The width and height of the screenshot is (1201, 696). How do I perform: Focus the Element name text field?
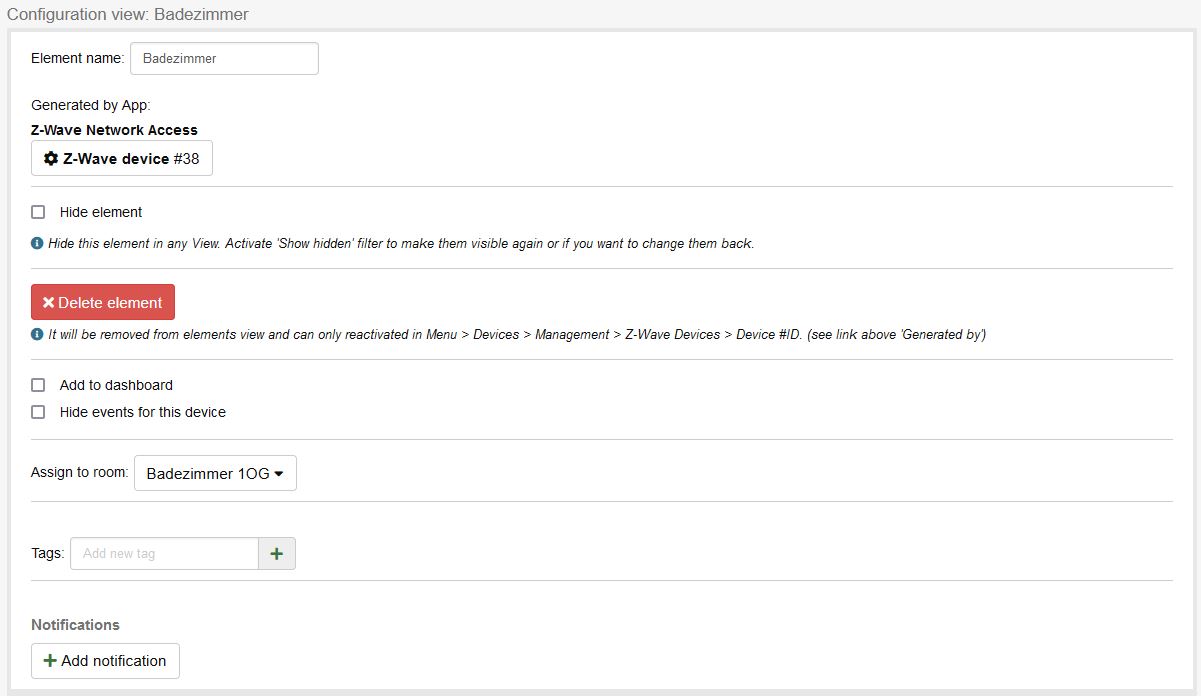(224, 58)
